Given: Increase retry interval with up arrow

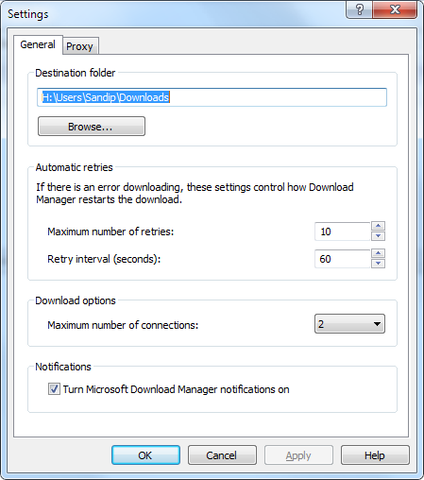Looking at the screenshot, I should (x=378, y=253).
